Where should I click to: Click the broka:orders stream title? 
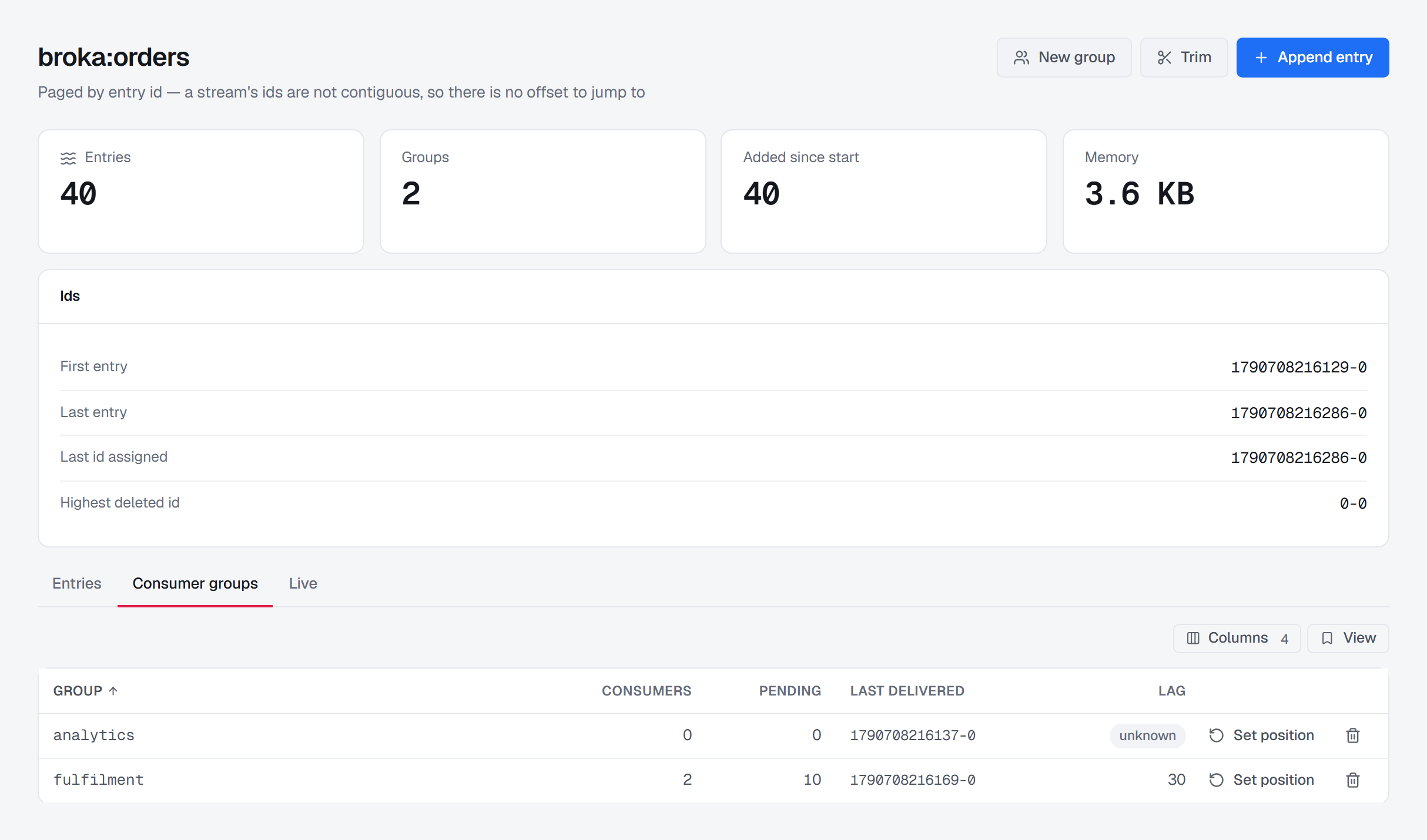pos(113,58)
